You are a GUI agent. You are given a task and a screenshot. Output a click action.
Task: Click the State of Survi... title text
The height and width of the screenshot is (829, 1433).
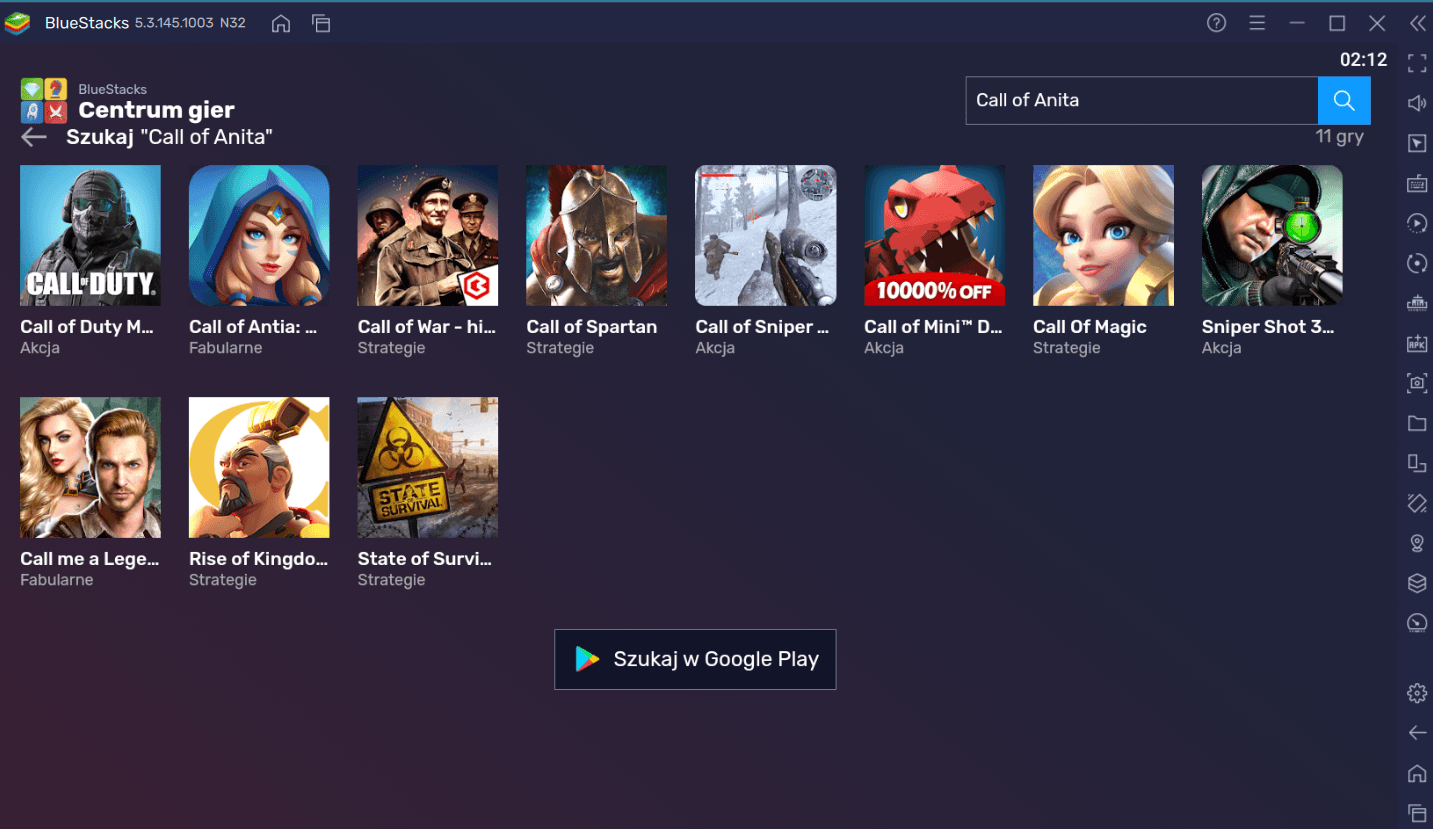(x=425, y=559)
